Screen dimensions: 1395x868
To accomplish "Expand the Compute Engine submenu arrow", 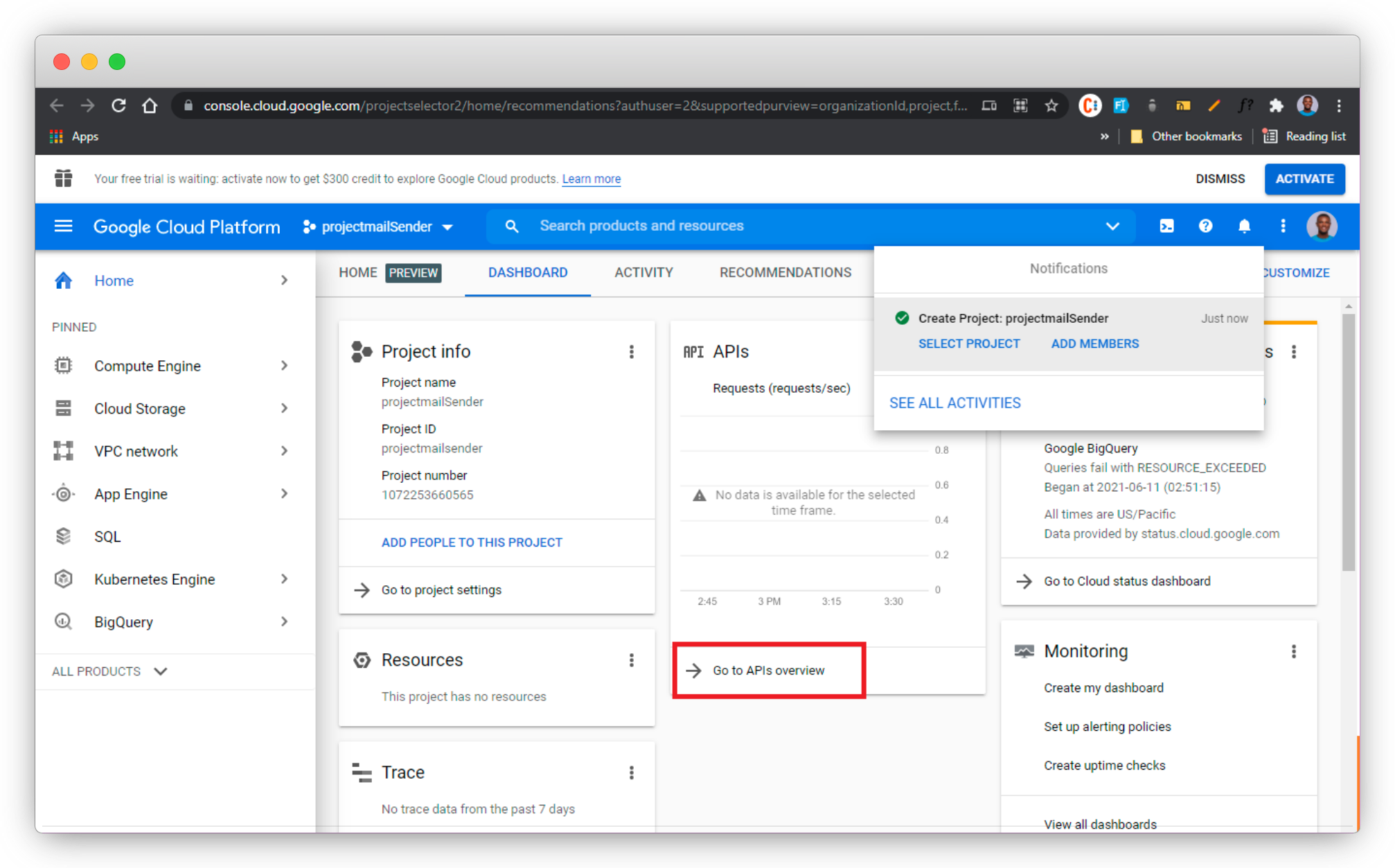I will click(x=284, y=366).
